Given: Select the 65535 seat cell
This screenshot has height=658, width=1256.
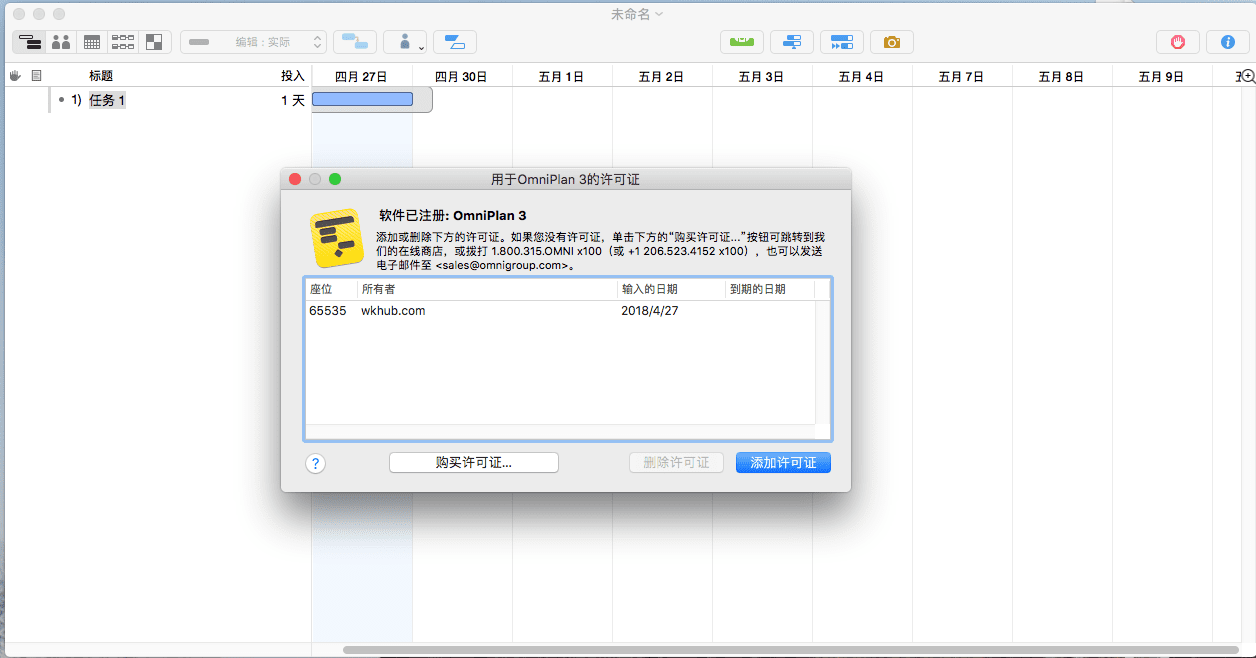Looking at the screenshot, I should tap(328, 311).
